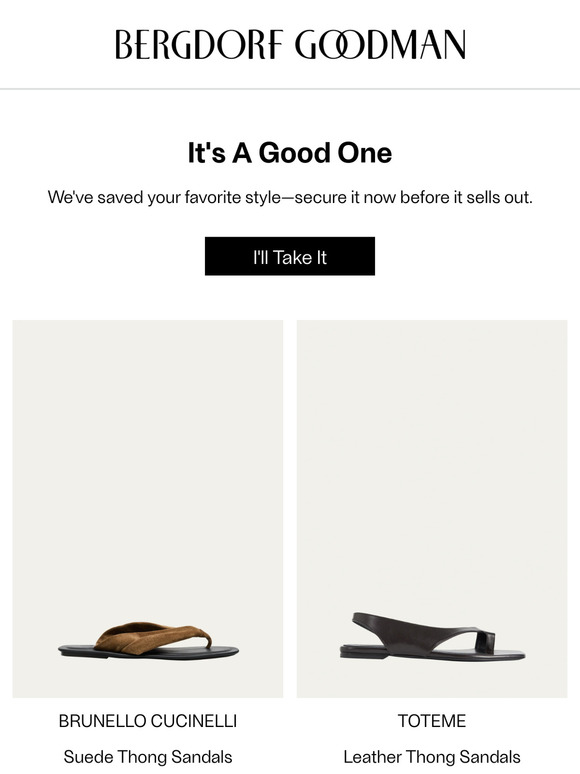The width and height of the screenshot is (580, 774).
Task: Open the Toteme sandal product image
Action: (432, 508)
